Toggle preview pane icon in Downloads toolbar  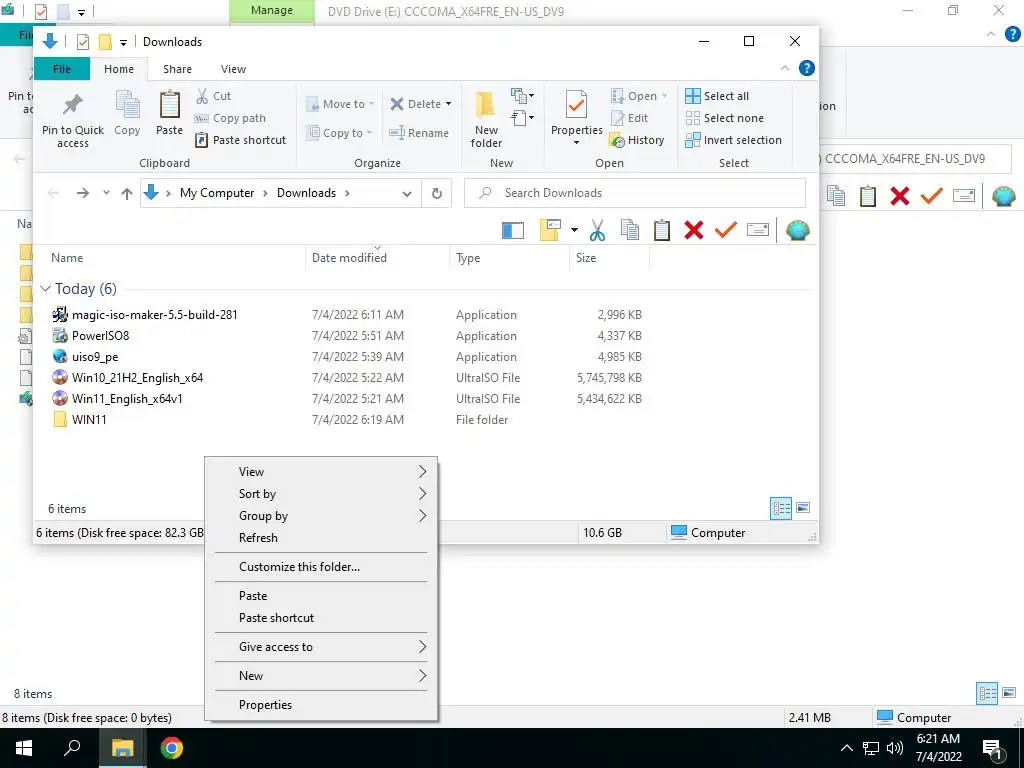[513, 231]
